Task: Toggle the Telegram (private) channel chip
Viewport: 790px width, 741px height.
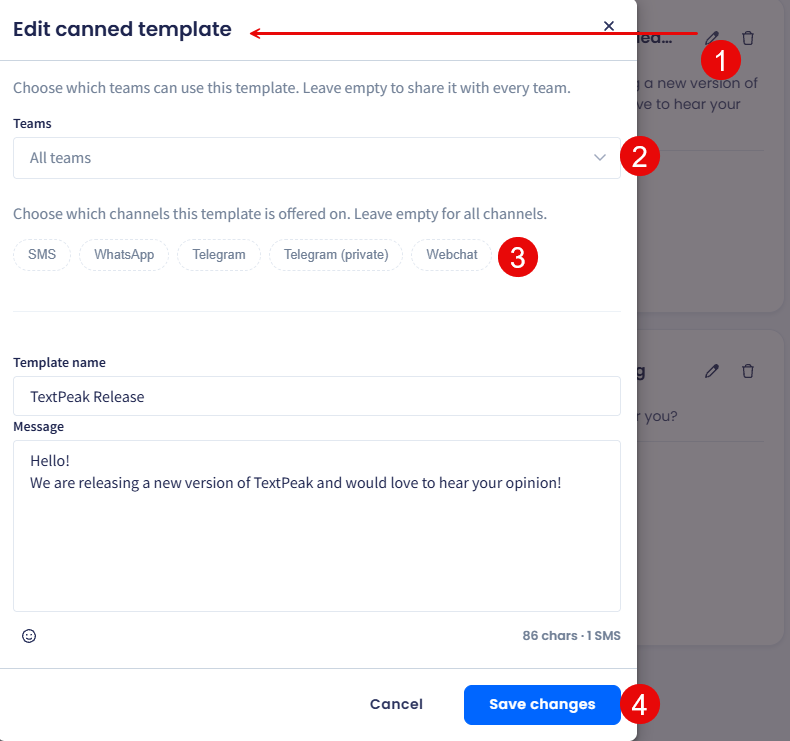Action: pos(336,254)
